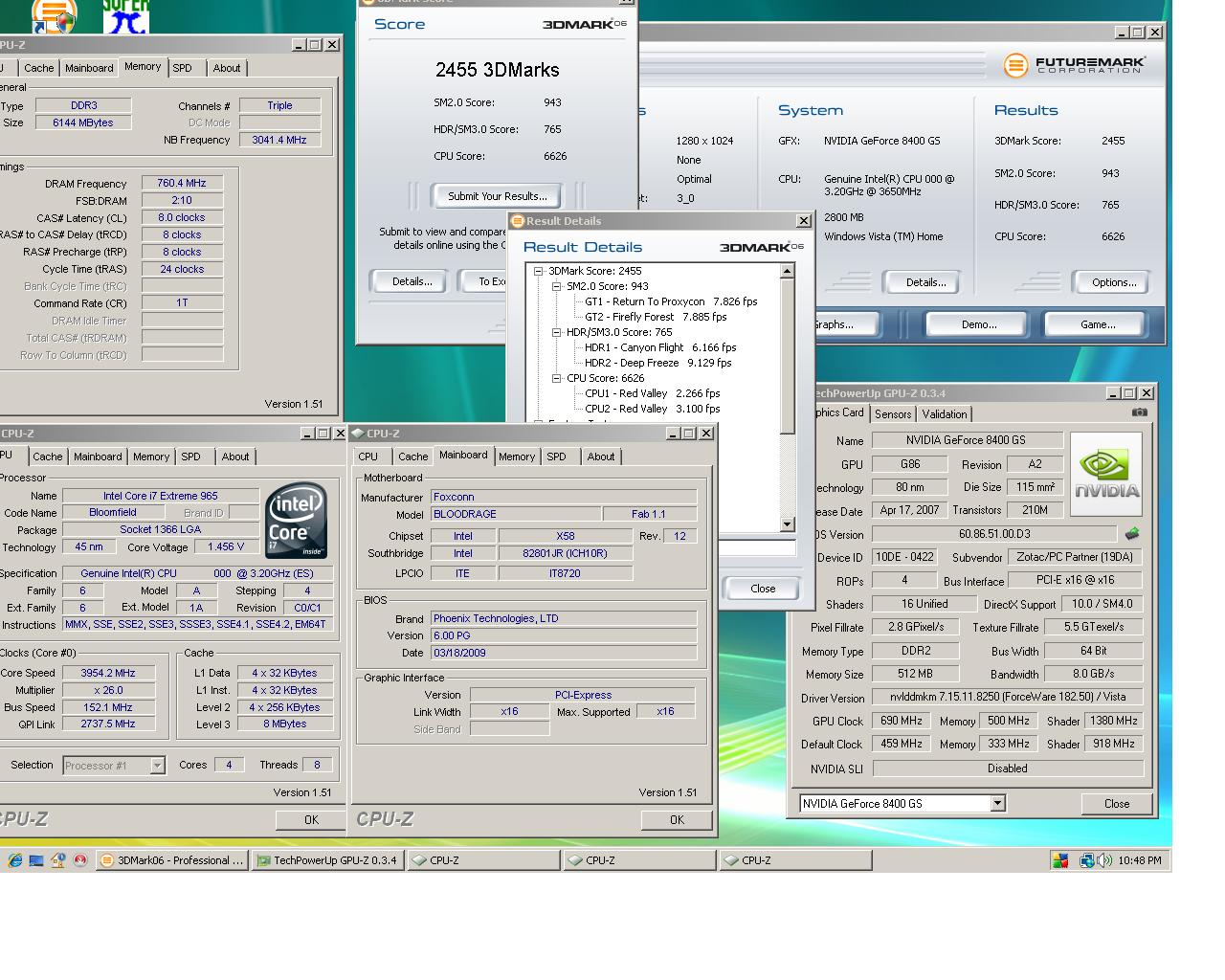Click Show Desktop icon in quick launch
1225x980 pixels.
36,860
